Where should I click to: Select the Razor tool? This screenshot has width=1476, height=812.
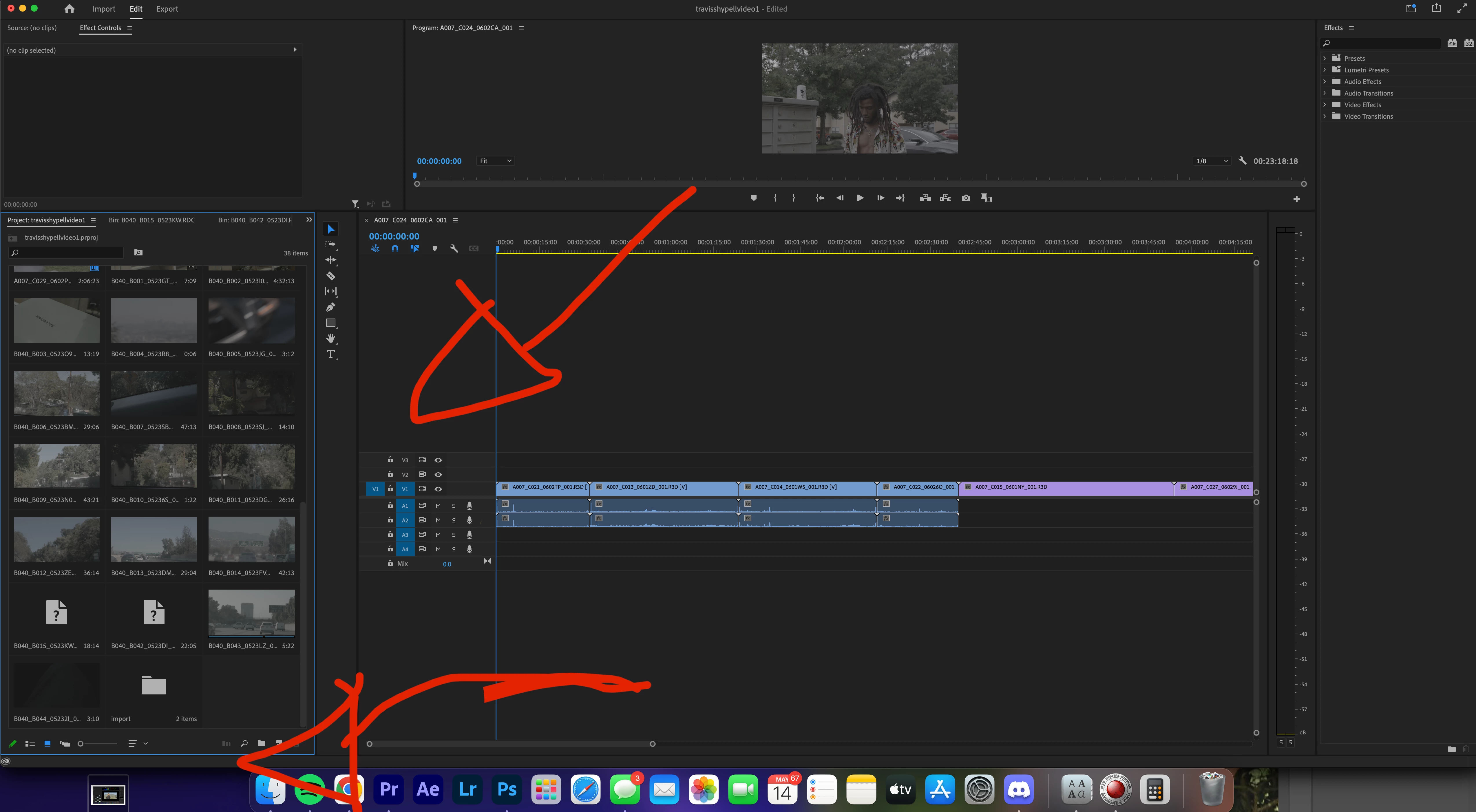click(330, 276)
